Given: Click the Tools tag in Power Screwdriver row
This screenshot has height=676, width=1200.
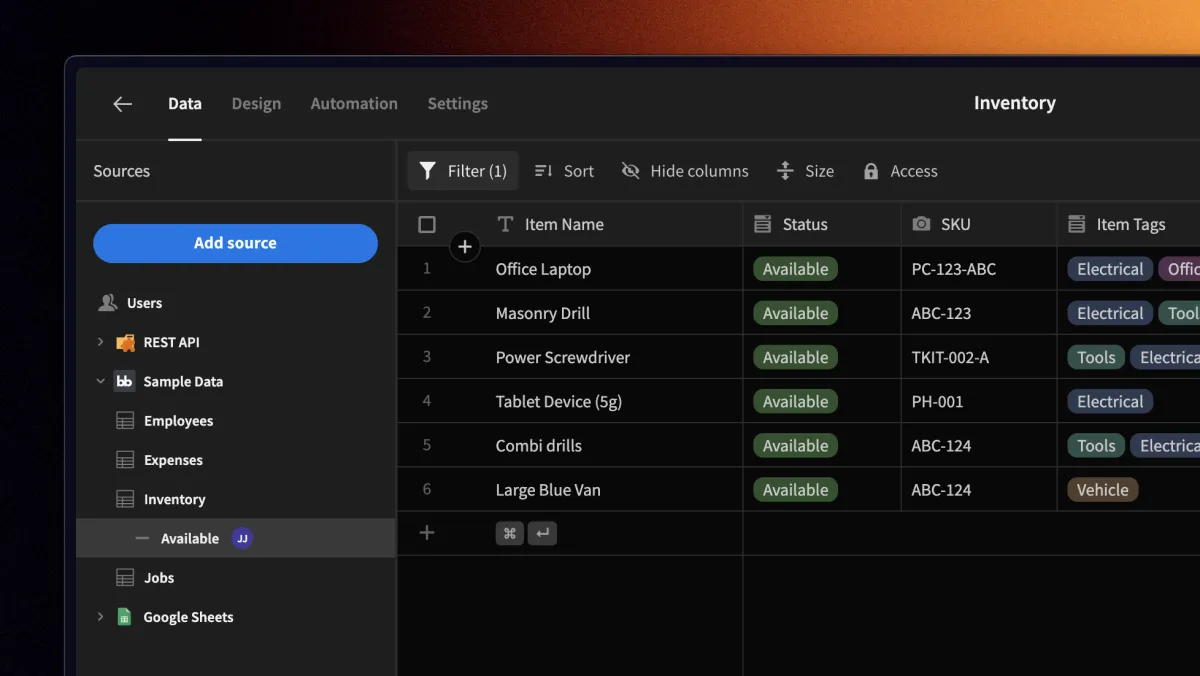Looking at the screenshot, I should (1096, 357).
